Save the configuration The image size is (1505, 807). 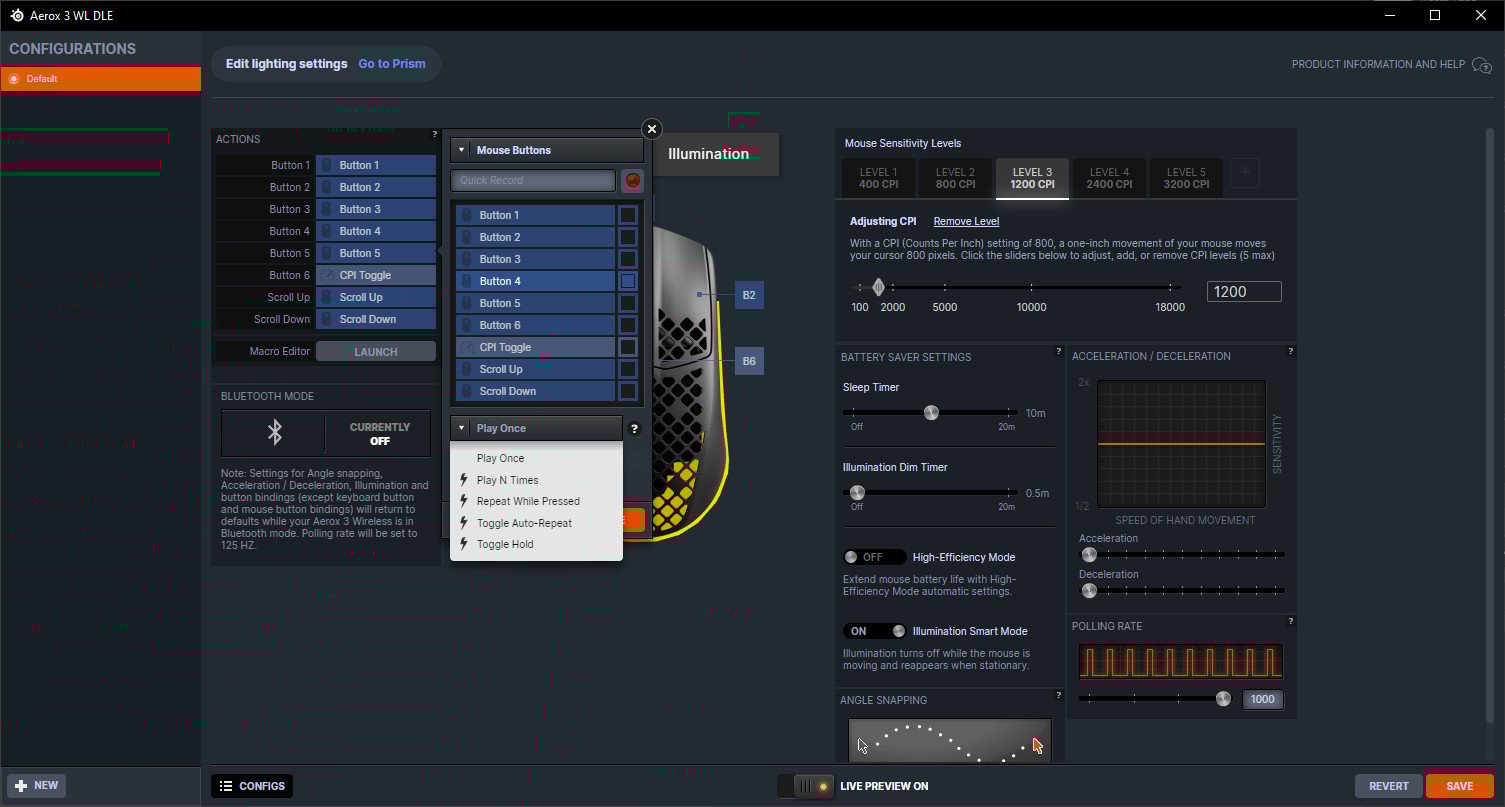click(x=1459, y=786)
